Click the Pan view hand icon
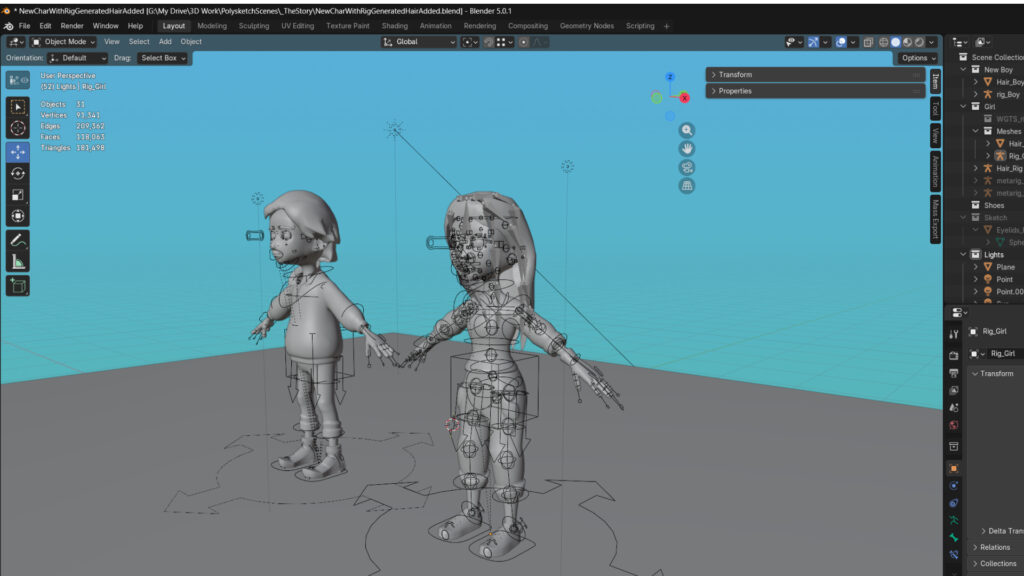Viewport: 1024px width, 576px height. point(687,148)
